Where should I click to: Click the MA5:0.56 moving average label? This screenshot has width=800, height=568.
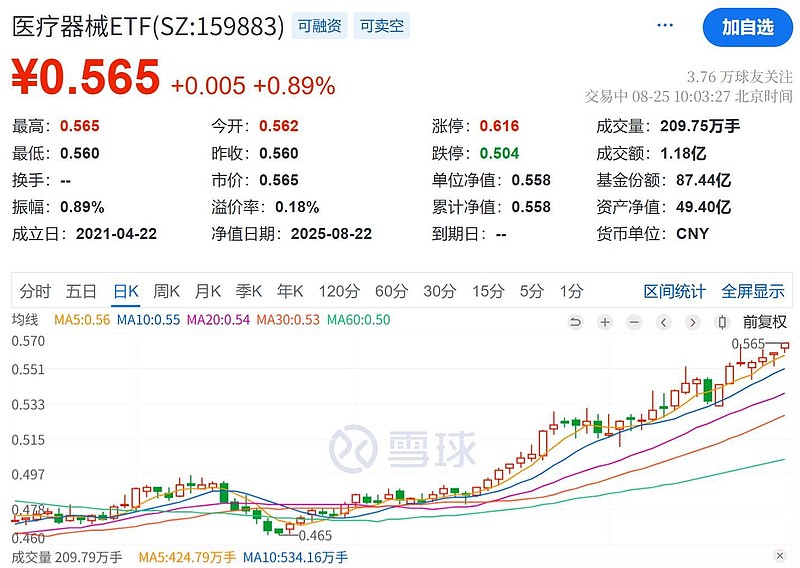[x=82, y=320]
